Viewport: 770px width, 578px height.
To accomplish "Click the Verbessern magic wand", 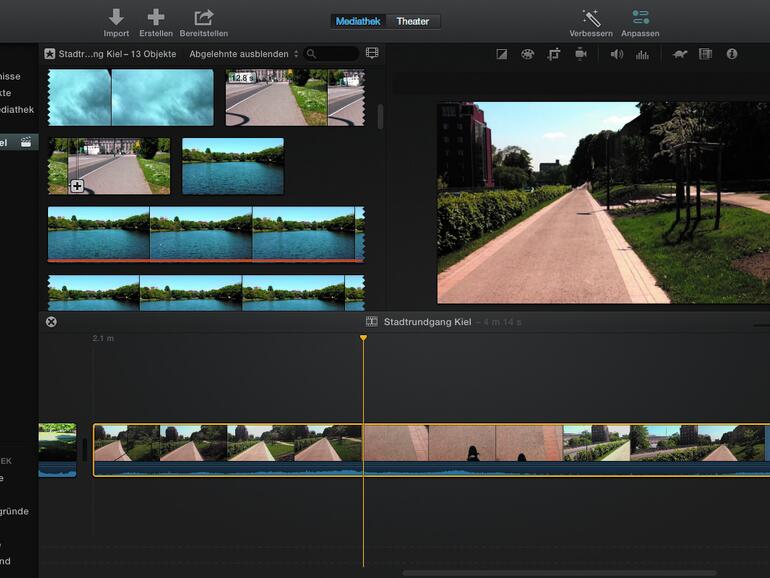I will coord(591,18).
